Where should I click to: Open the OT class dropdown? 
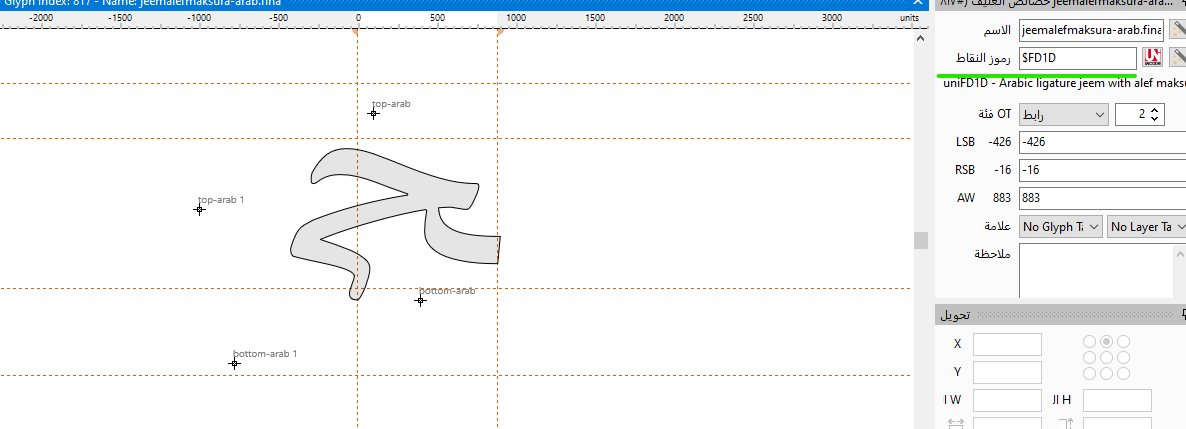tap(1064, 115)
